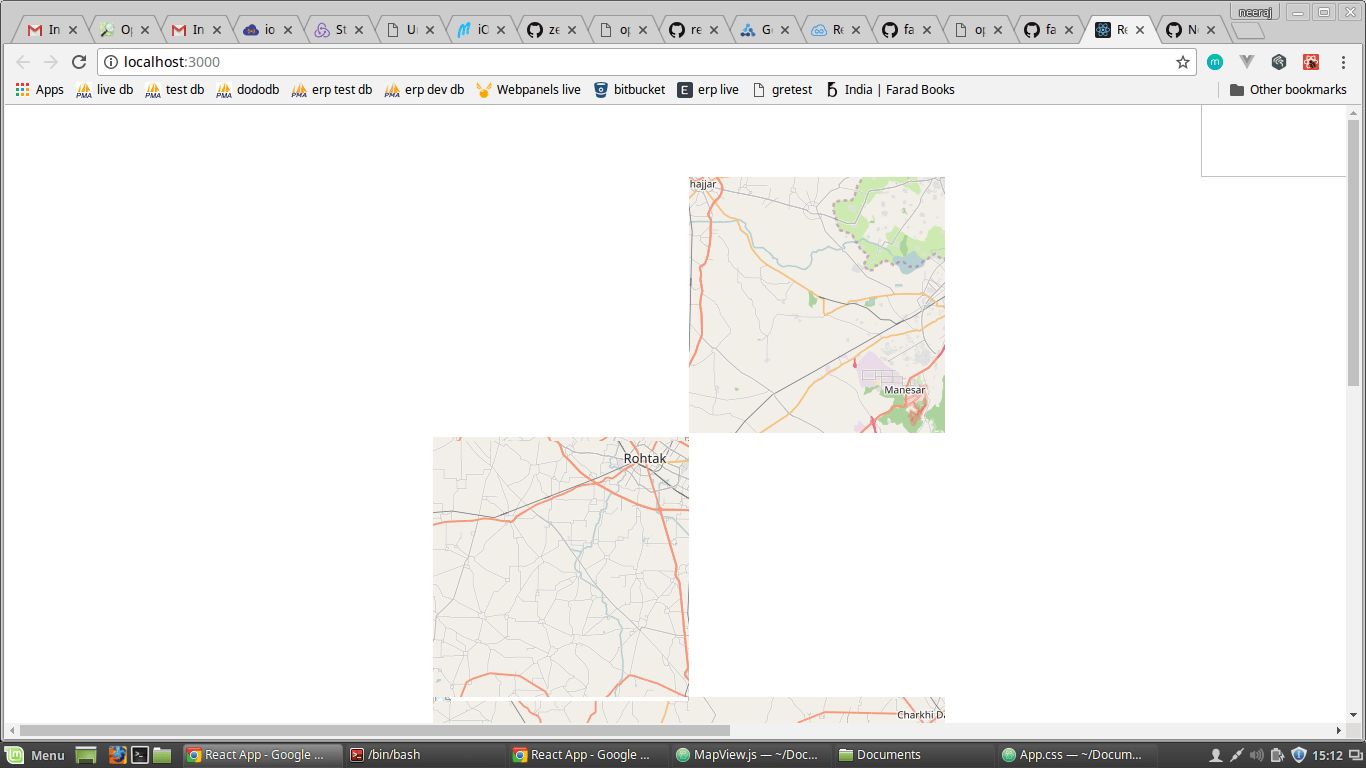Screen dimensions: 1366x768
Task: Bookmark this page with the star icon
Action: (1183, 62)
